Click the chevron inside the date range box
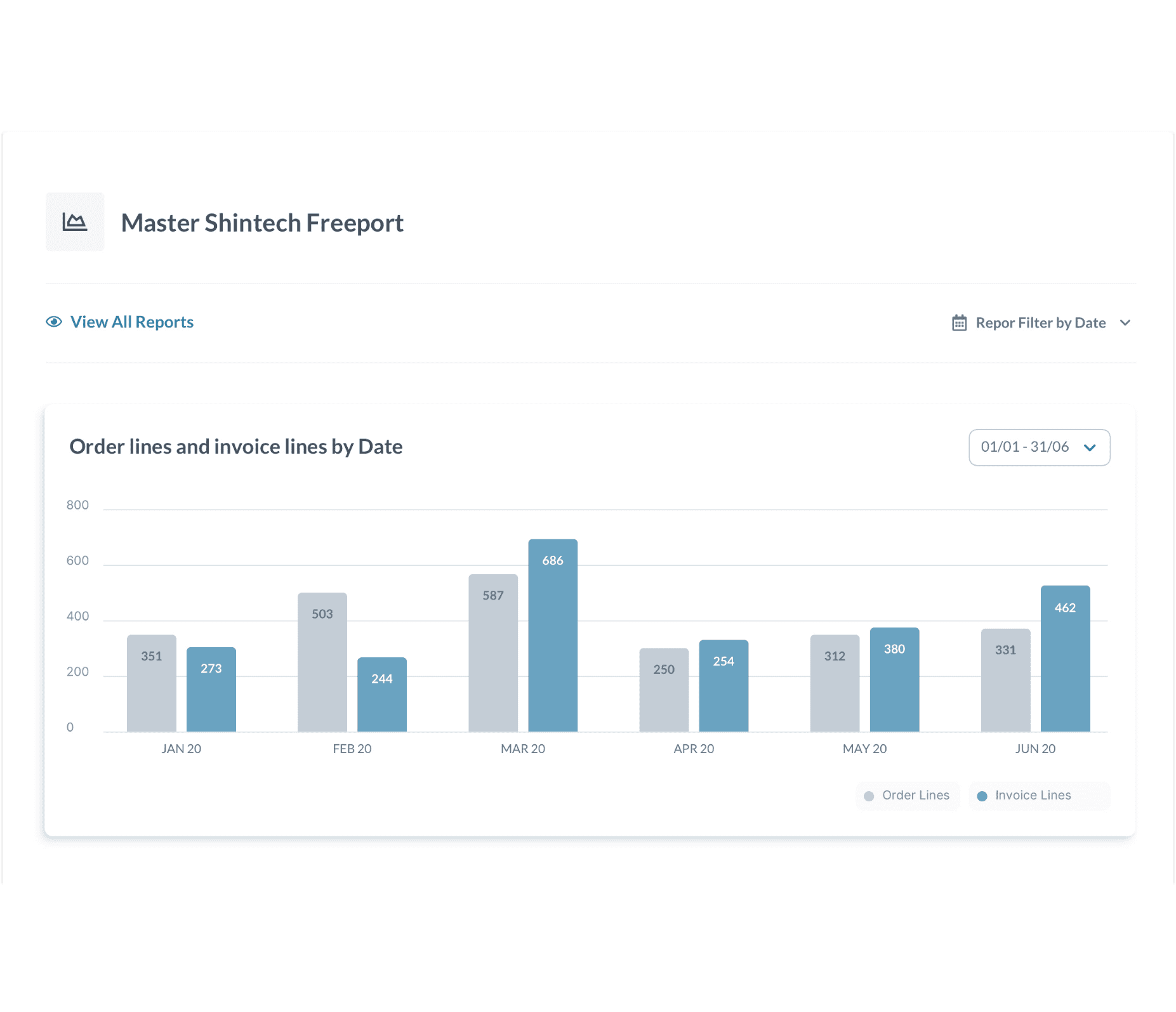1176x1012 pixels. click(1090, 448)
